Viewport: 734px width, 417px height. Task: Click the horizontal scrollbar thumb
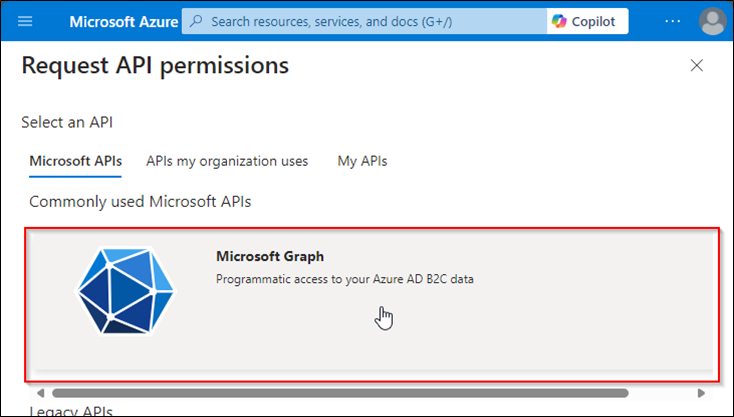point(340,393)
